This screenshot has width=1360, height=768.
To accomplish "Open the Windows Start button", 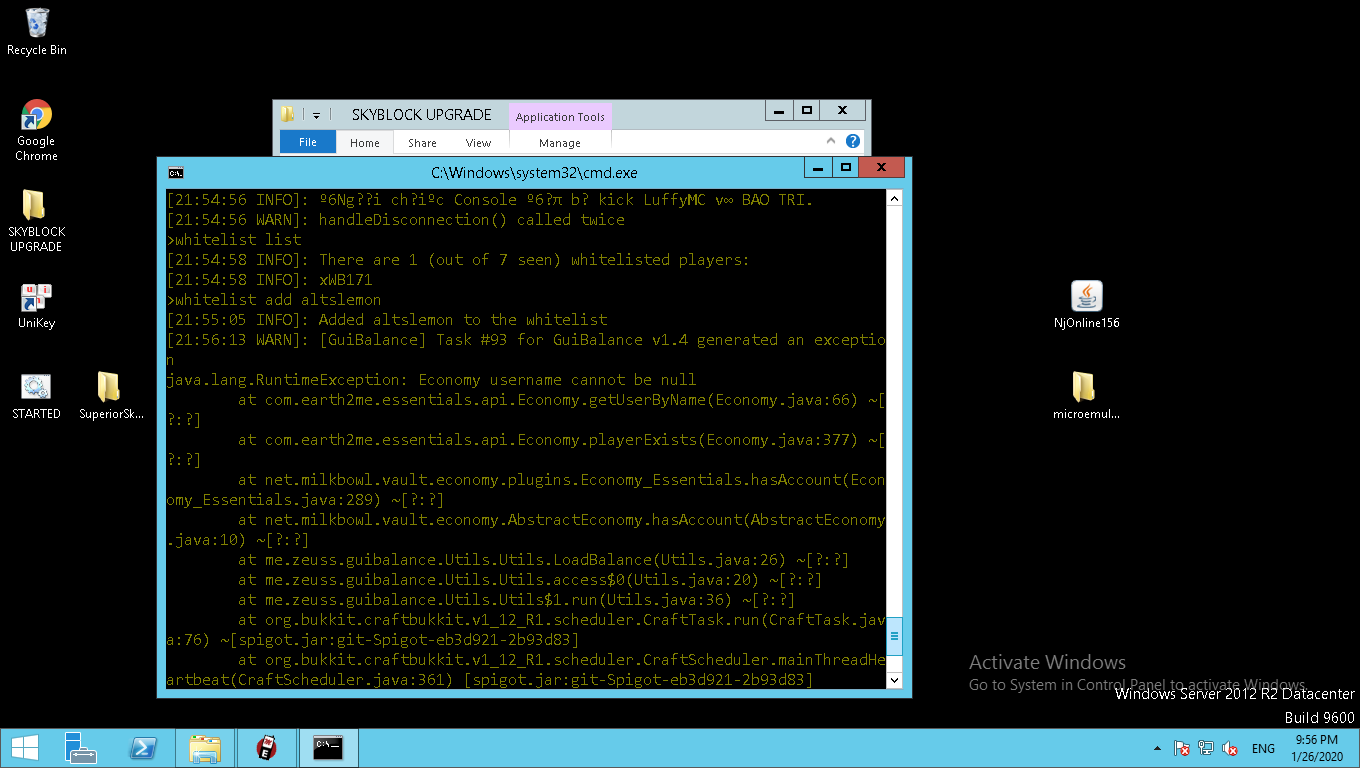I will [x=24, y=748].
